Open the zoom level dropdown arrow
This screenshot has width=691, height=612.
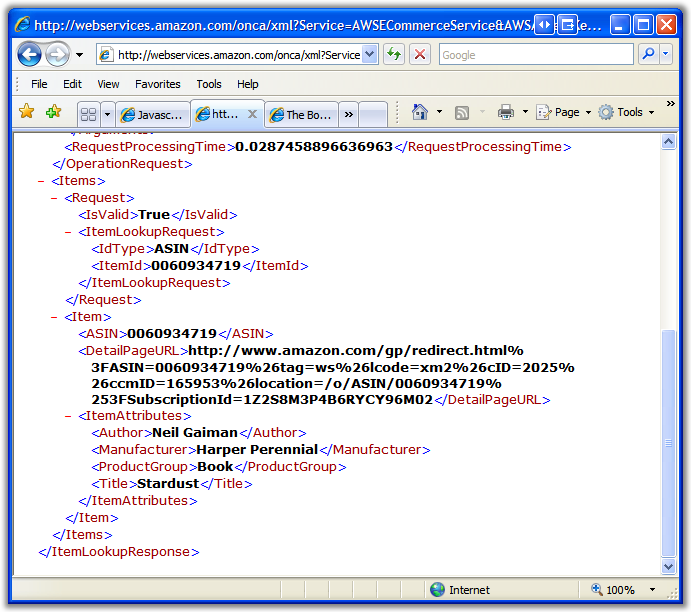[652, 590]
